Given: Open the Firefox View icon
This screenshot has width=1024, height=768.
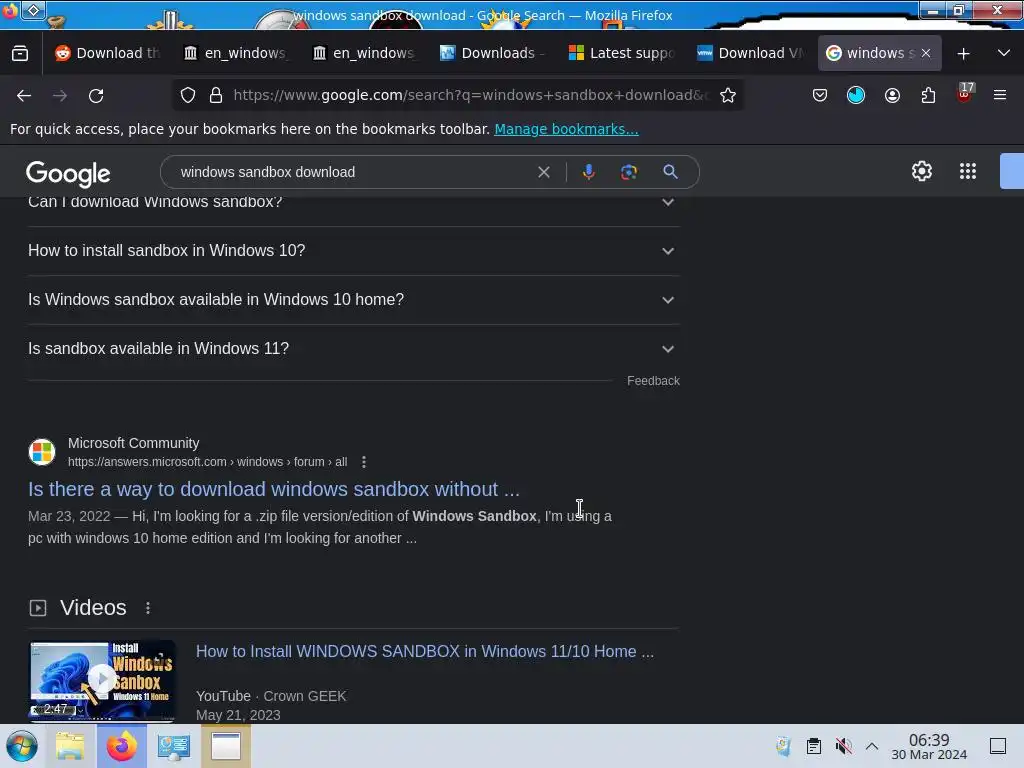Looking at the screenshot, I should click(20, 53).
